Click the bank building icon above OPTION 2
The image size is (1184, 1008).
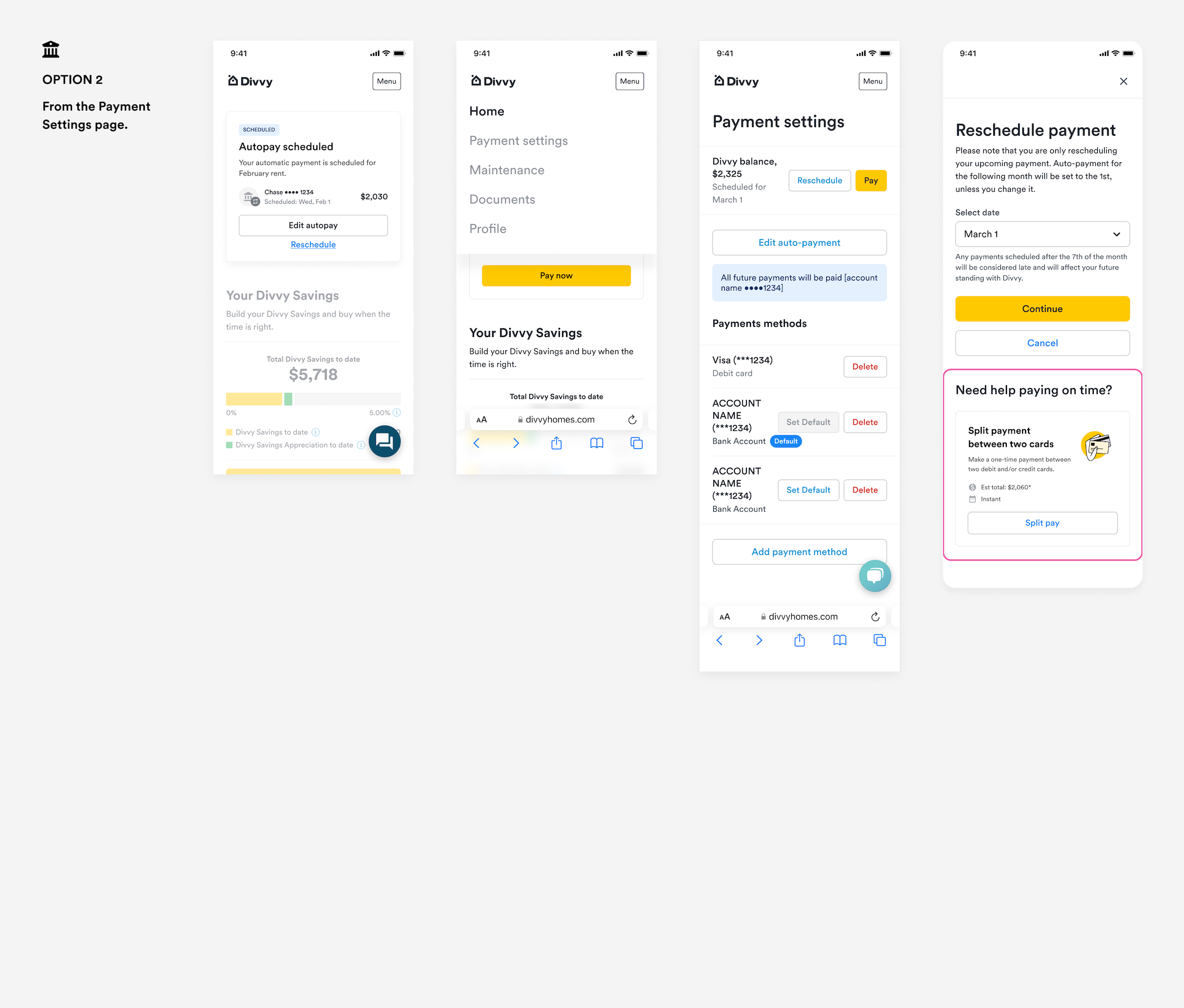[x=51, y=49]
